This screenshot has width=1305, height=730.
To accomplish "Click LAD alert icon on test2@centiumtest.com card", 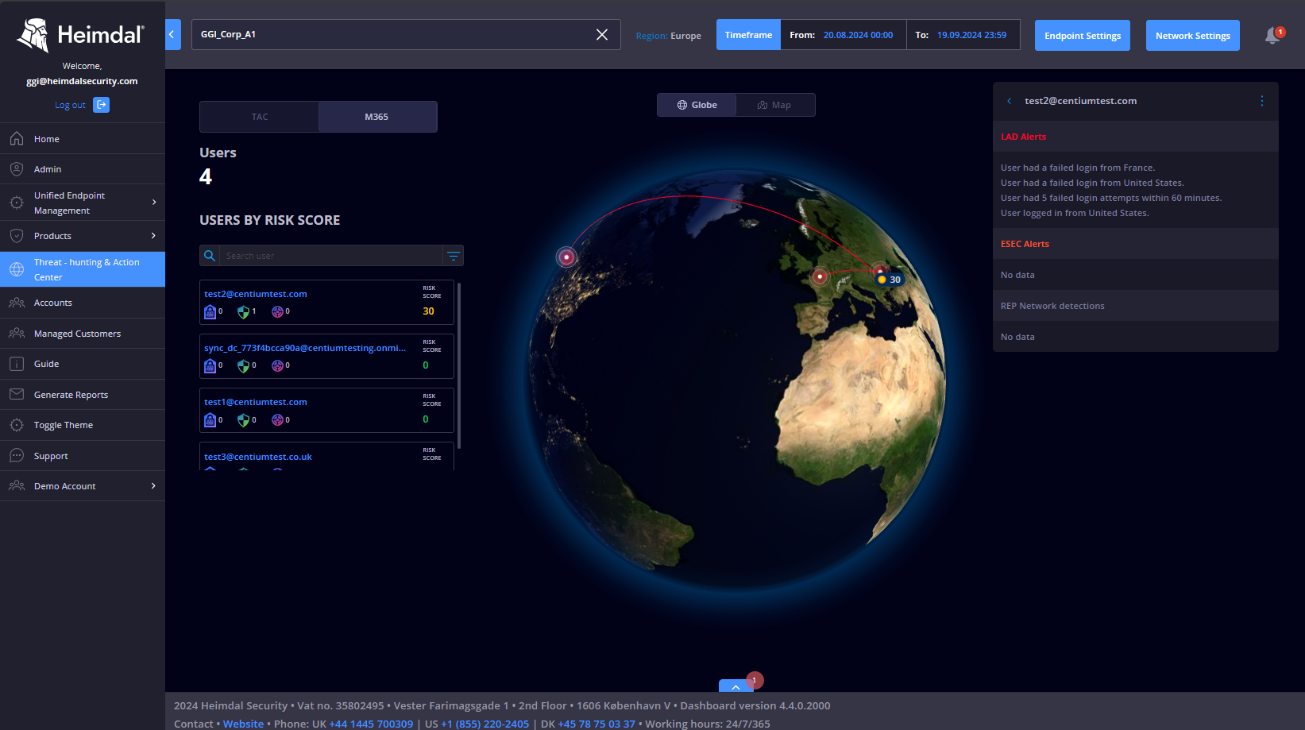I will point(210,312).
